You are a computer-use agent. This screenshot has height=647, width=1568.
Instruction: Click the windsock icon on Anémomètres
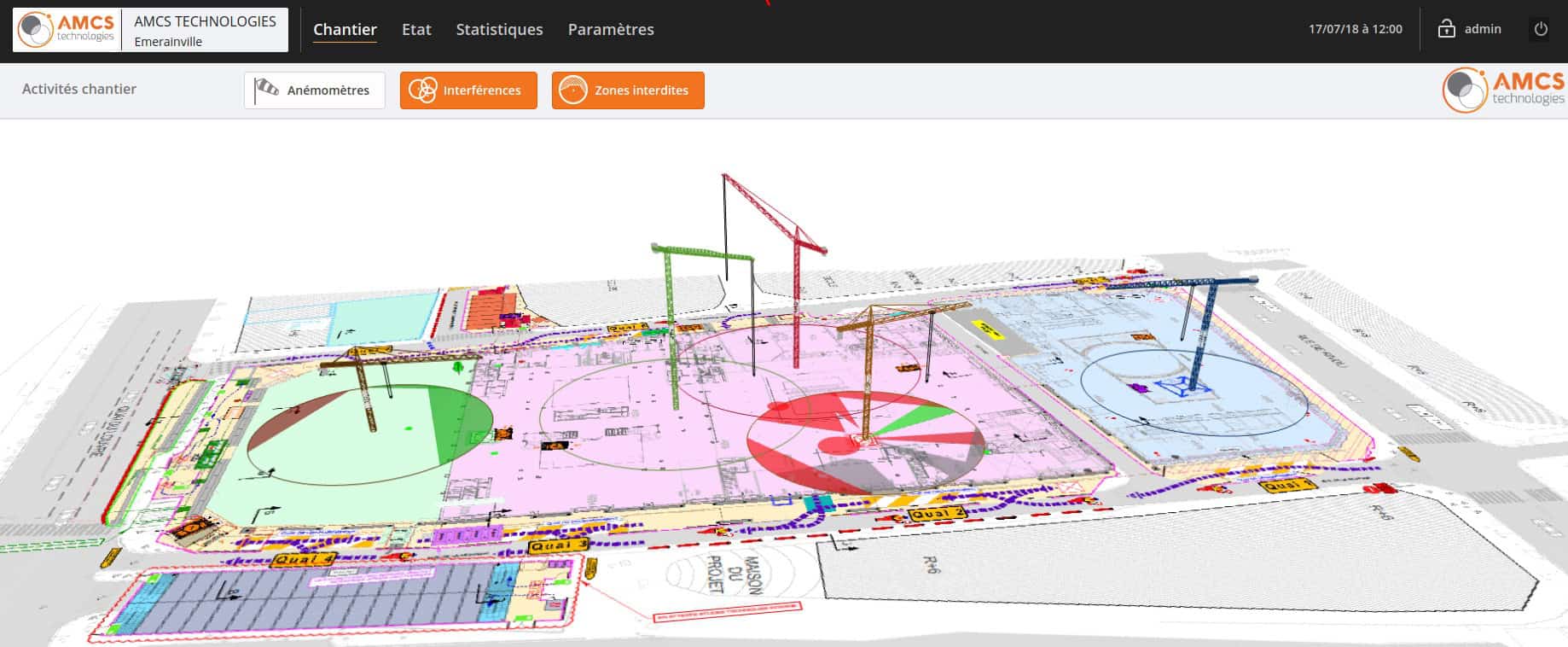point(267,89)
